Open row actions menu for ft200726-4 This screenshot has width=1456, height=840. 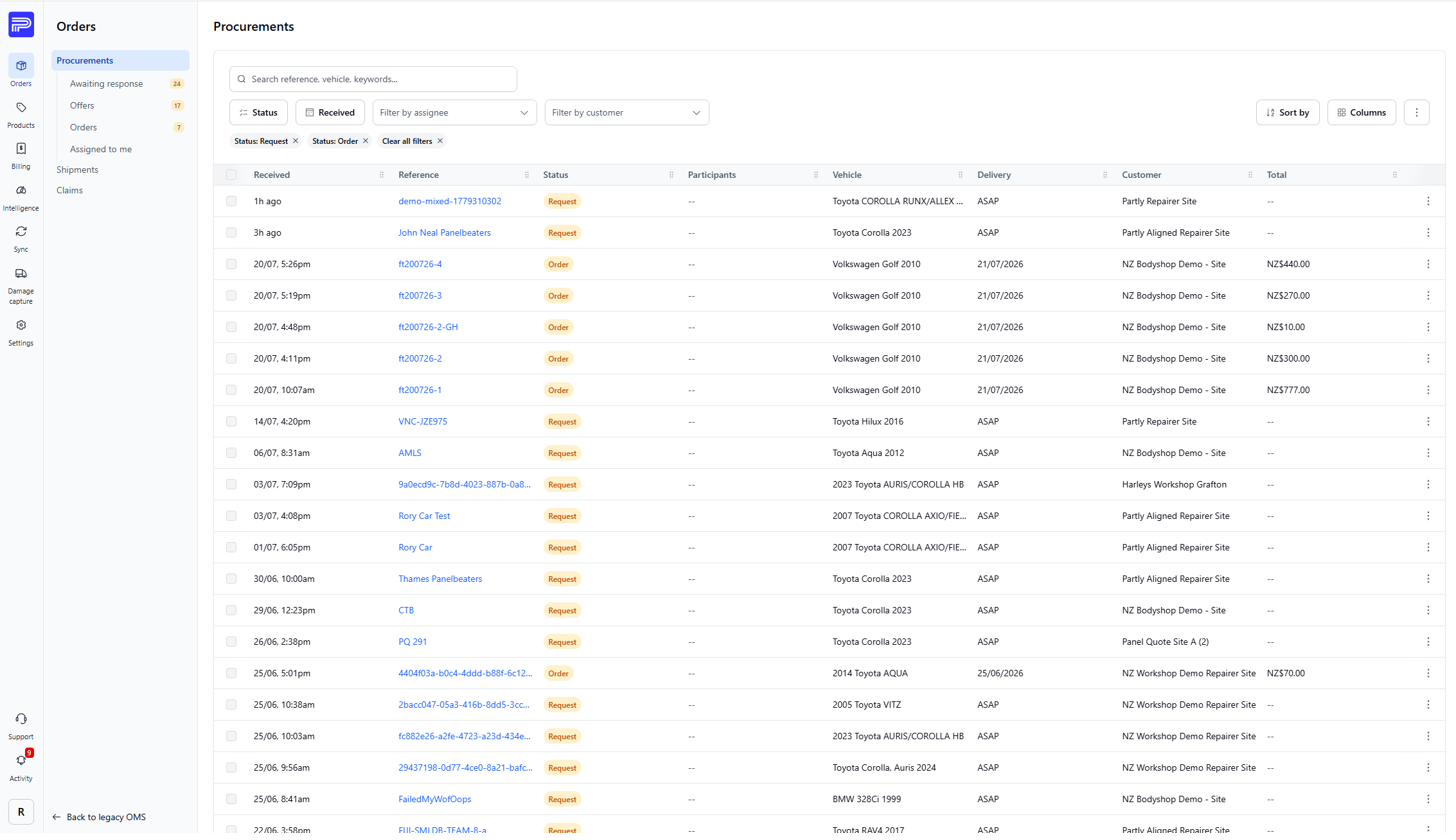[x=1428, y=264]
